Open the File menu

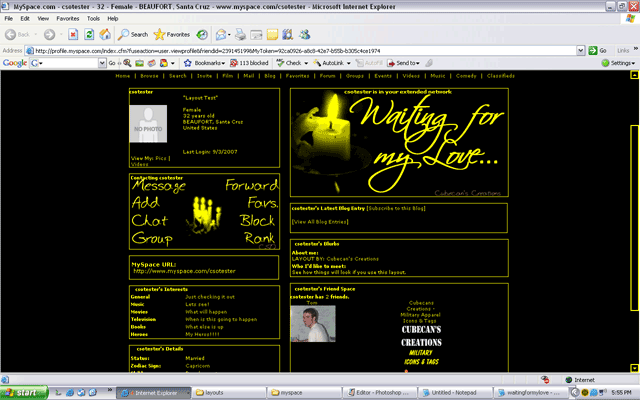9,18
